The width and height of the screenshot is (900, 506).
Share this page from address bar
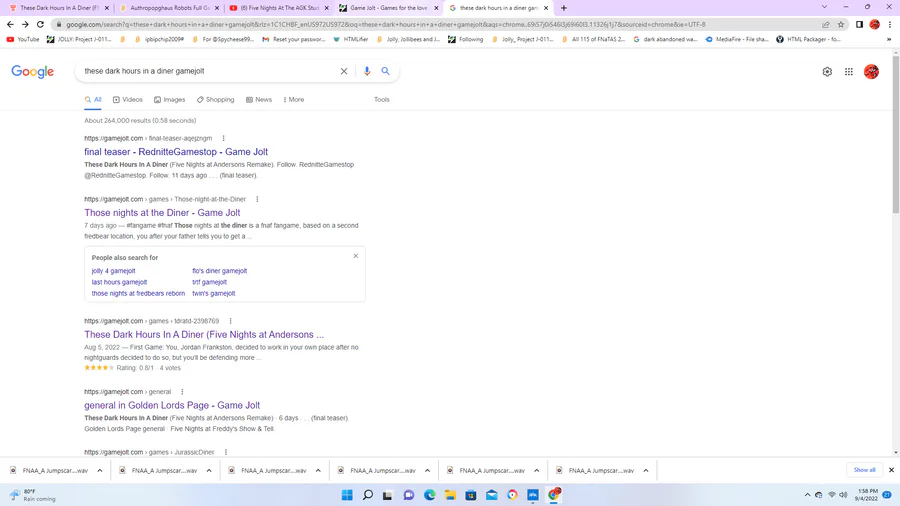pos(825,24)
